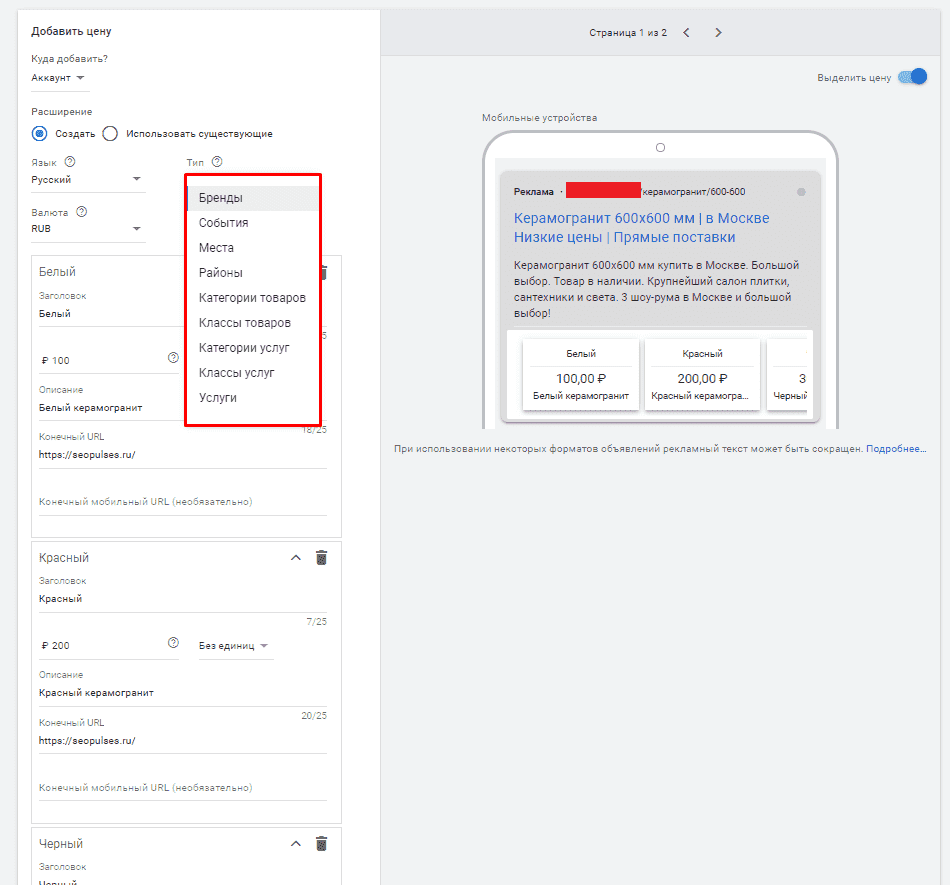Click the Страница 1 из 2 label
950x885 pixels.
click(x=628, y=33)
